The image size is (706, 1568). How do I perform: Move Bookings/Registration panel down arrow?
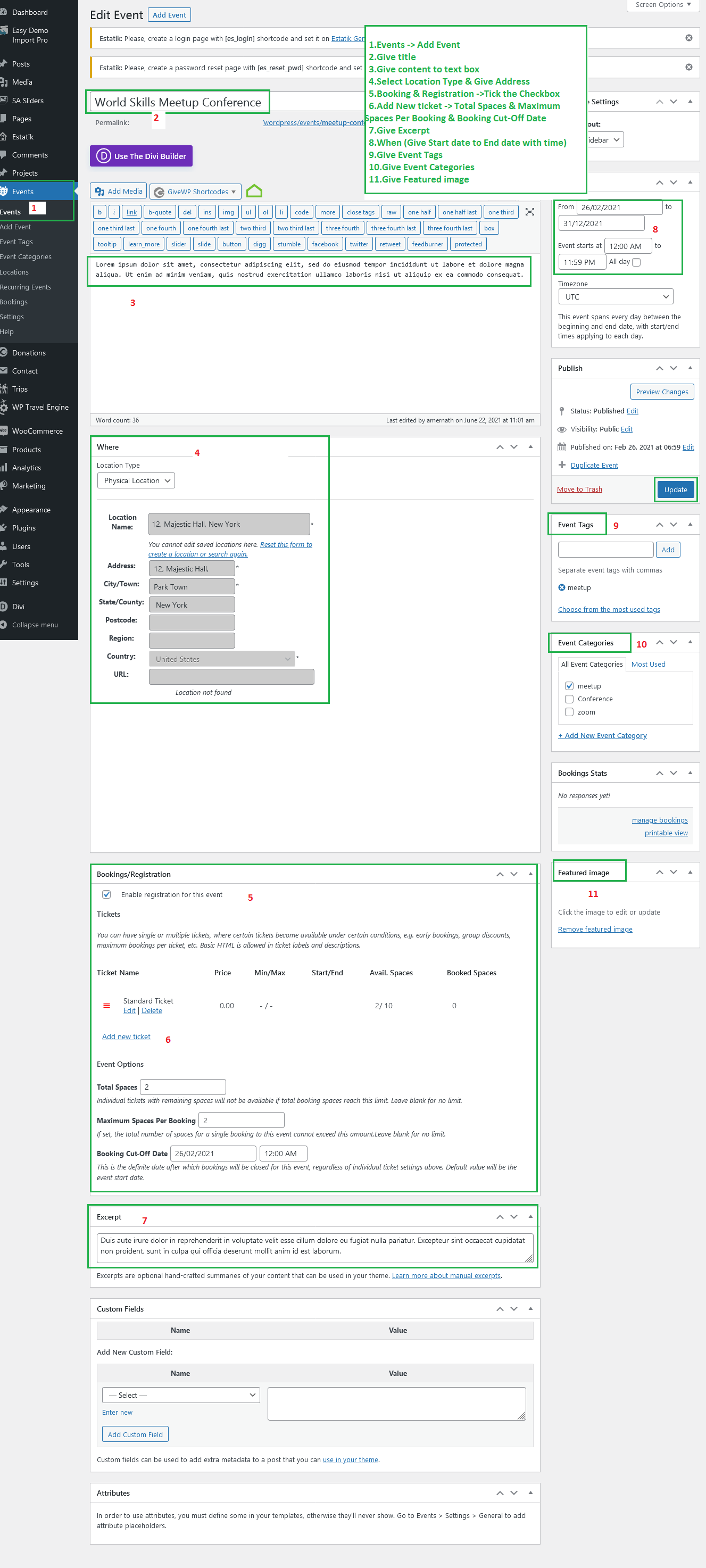(514, 874)
